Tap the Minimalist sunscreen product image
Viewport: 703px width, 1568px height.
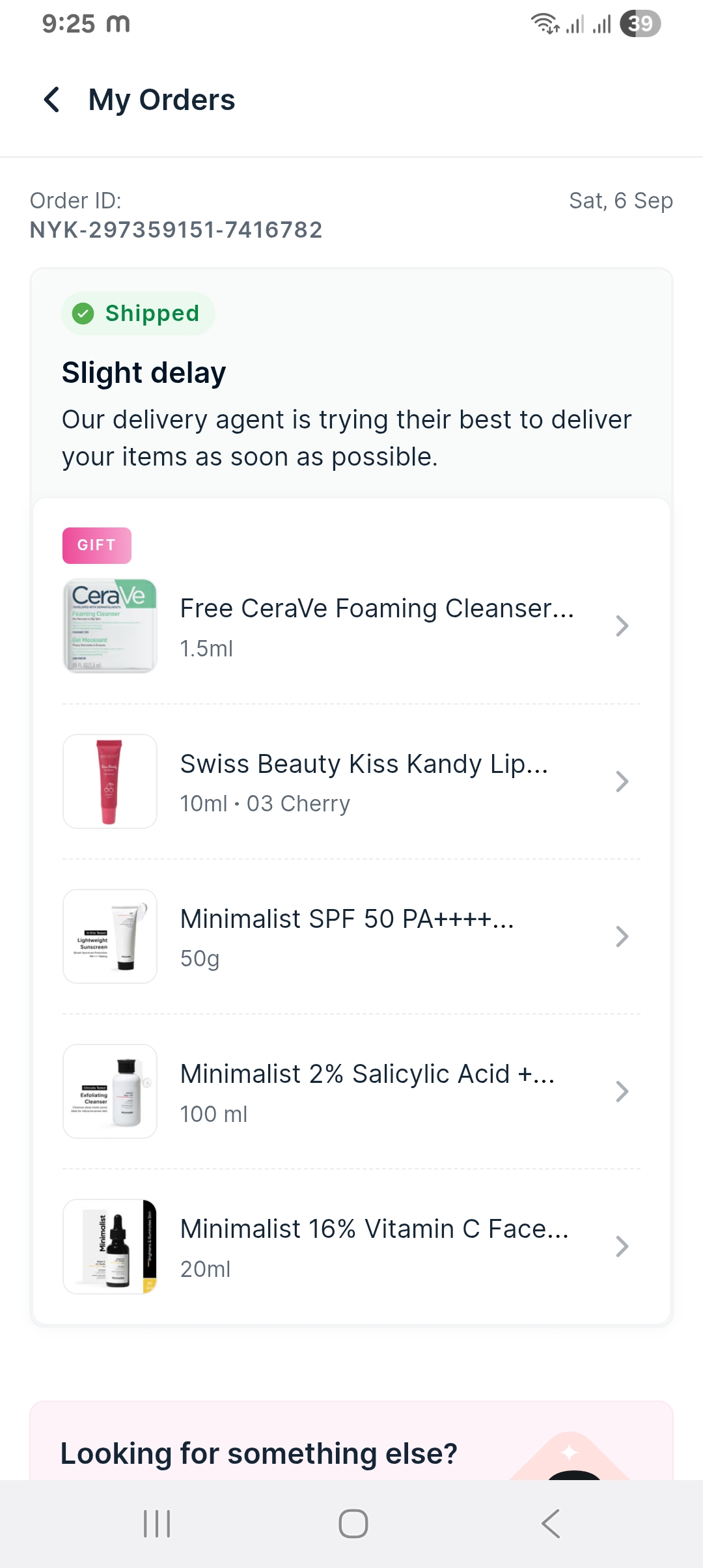click(110, 936)
